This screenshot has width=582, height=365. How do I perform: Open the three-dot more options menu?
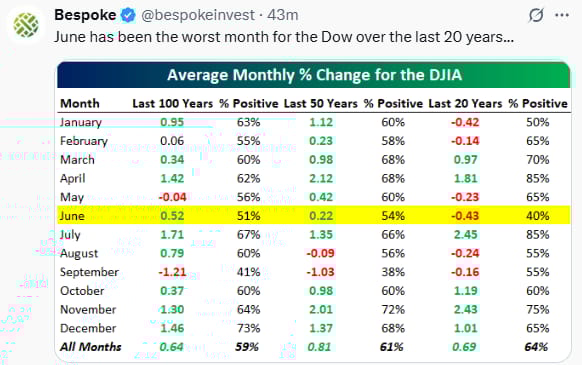coord(562,15)
